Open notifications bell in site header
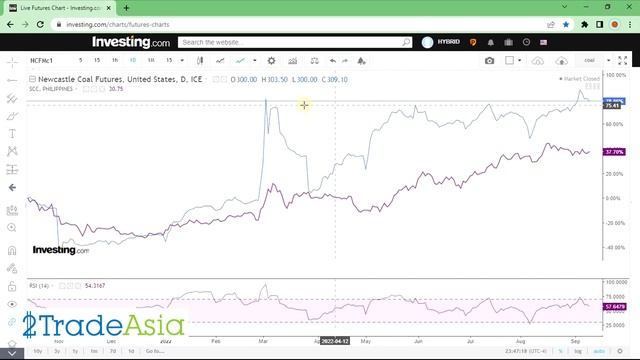 click(491, 42)
